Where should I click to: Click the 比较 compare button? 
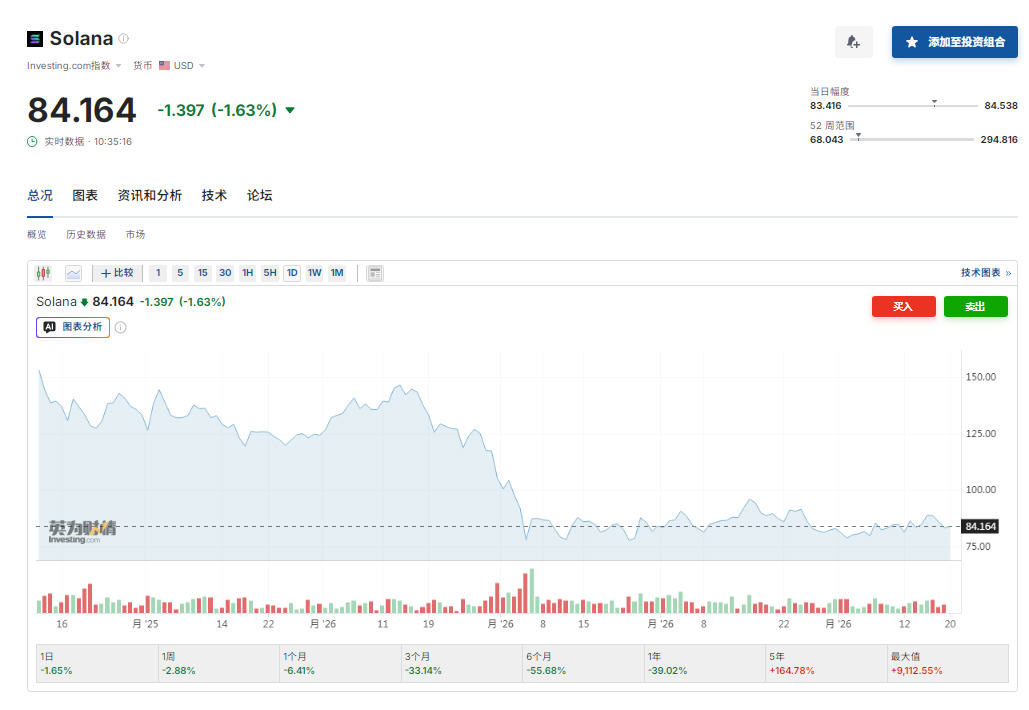pos(117,273)
